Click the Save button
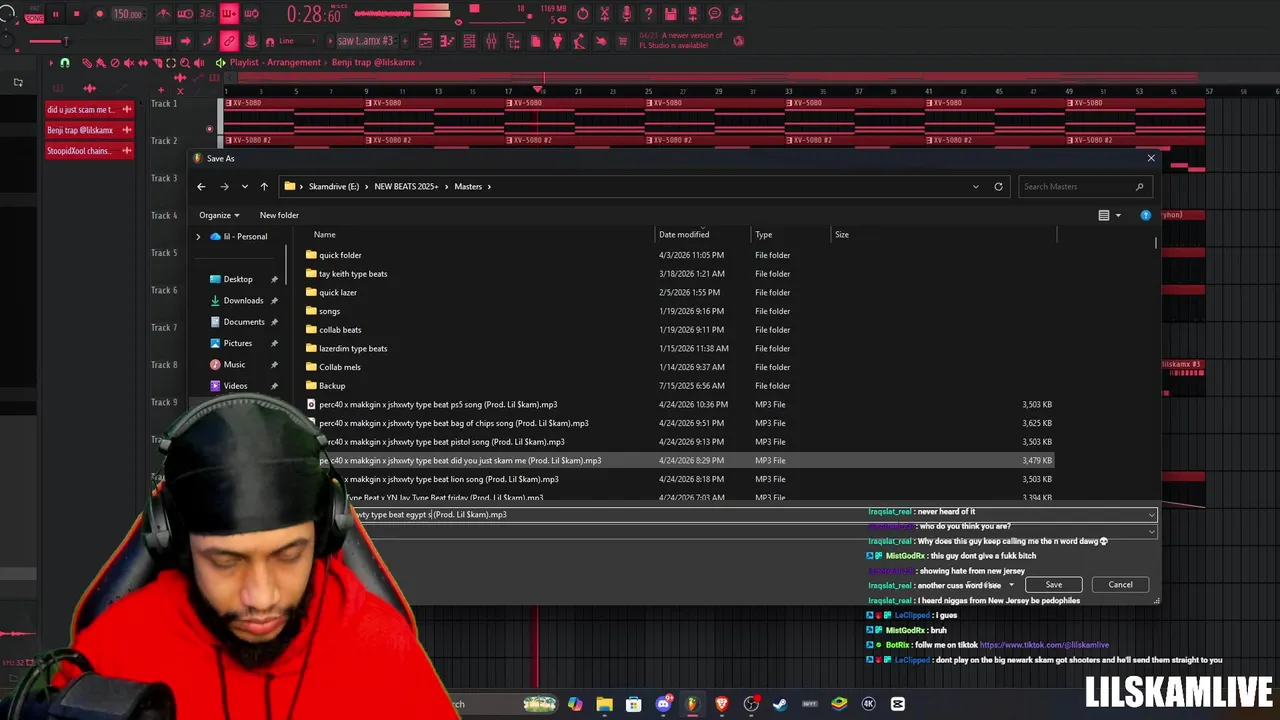 pyautogui.click(x=1054, y=585)
